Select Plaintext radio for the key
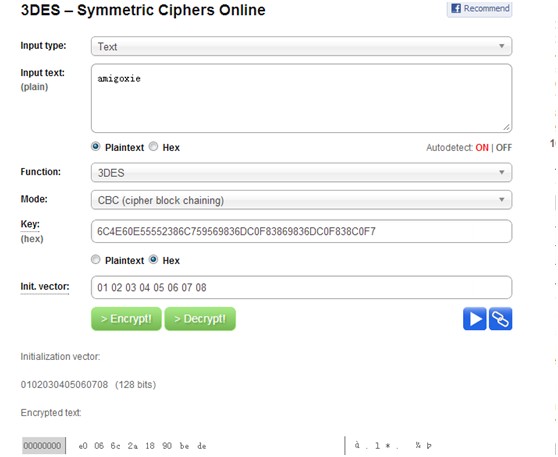Screen dimensions: 558x457 95,259
